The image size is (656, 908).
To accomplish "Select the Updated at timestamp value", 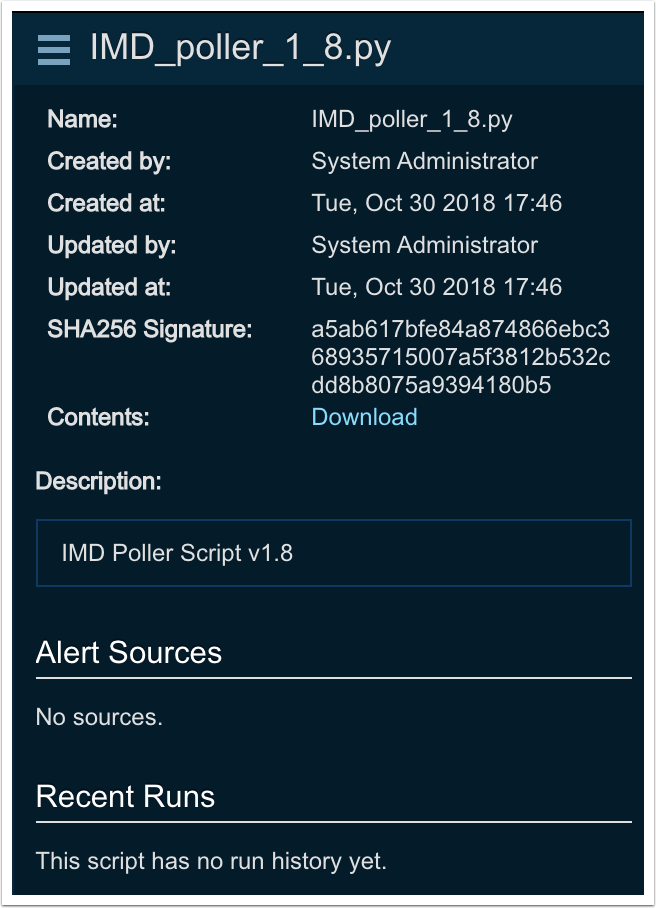I will pos(436,288).
